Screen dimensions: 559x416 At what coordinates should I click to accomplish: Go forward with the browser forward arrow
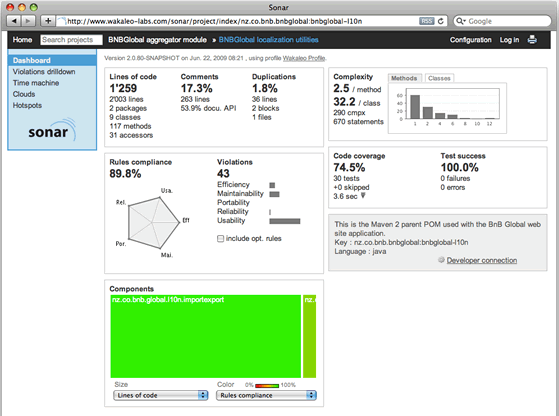[x=28, y=21]
